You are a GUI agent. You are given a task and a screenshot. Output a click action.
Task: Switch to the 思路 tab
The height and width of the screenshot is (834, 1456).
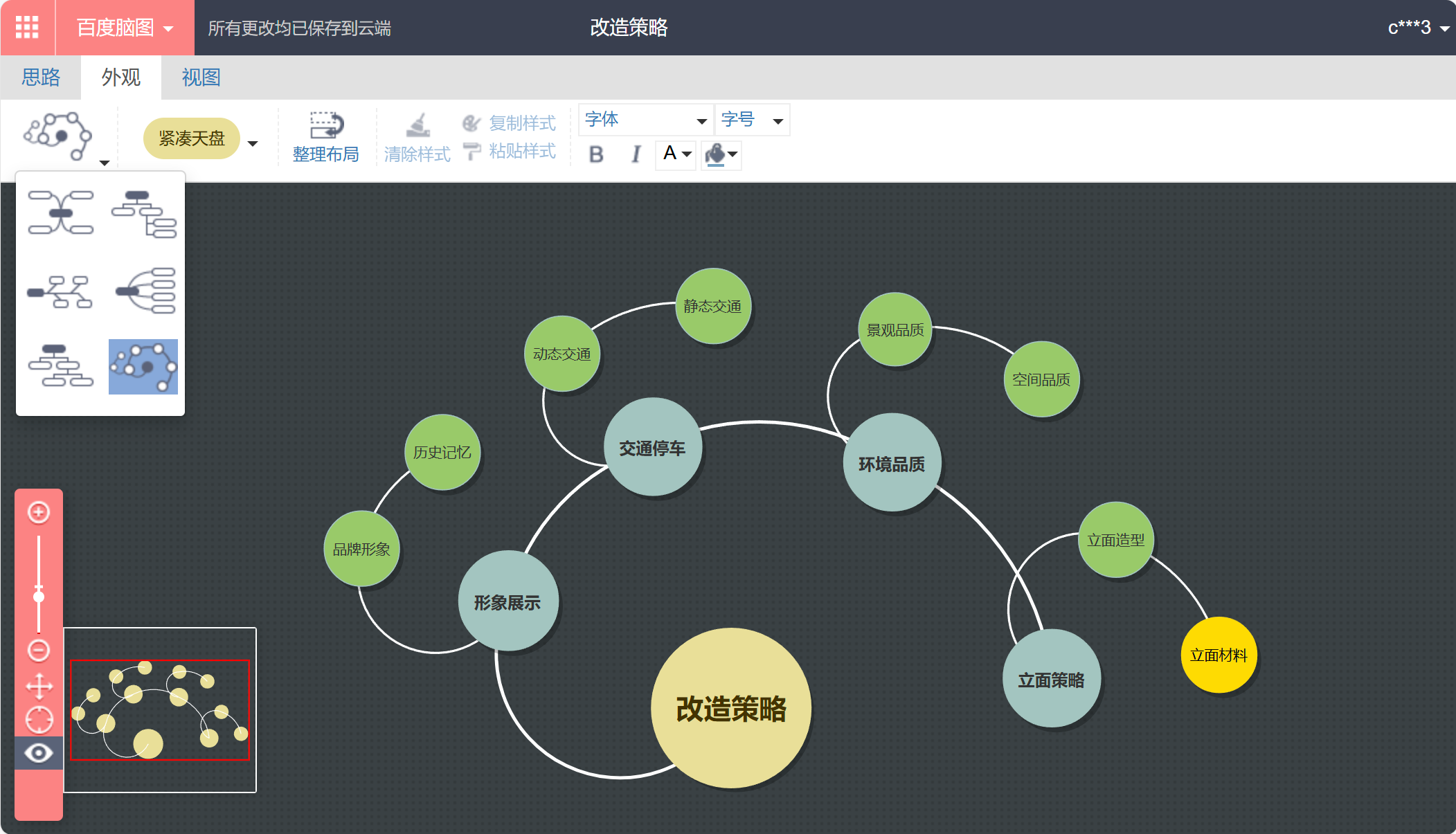(41, 77)
